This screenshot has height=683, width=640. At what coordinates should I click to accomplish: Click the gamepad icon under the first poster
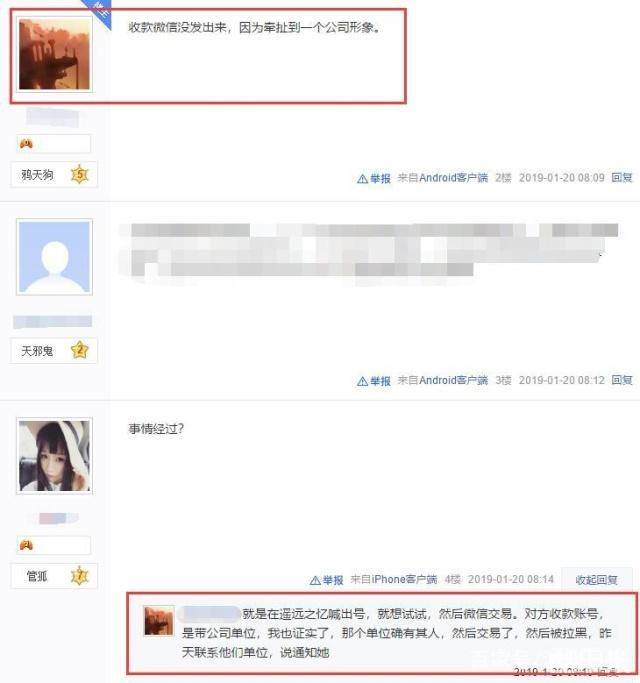click(26, 143)
